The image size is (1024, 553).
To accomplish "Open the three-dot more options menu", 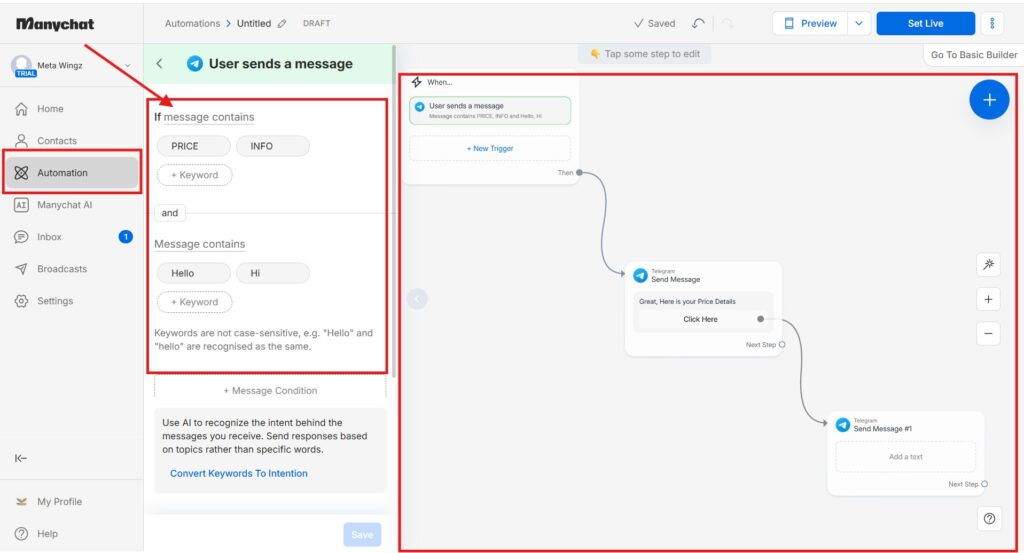I will click(992, 24).
